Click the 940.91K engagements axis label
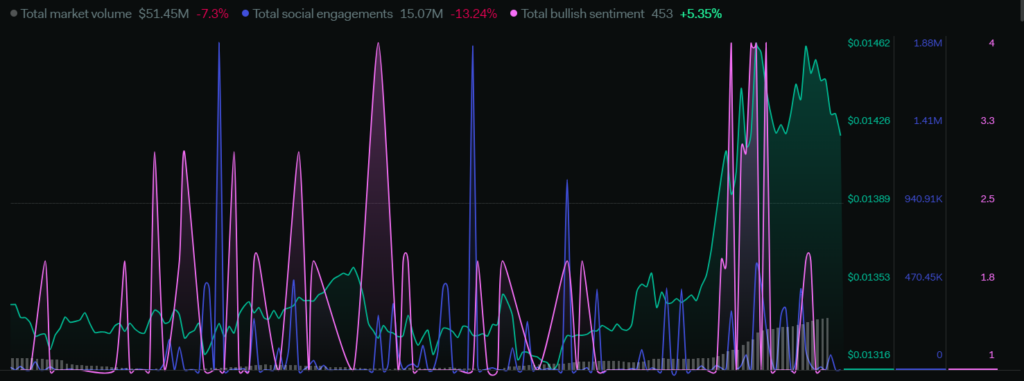Image resolution: width=1024 pixels, height=381 pixels. (x=923, y=199)
